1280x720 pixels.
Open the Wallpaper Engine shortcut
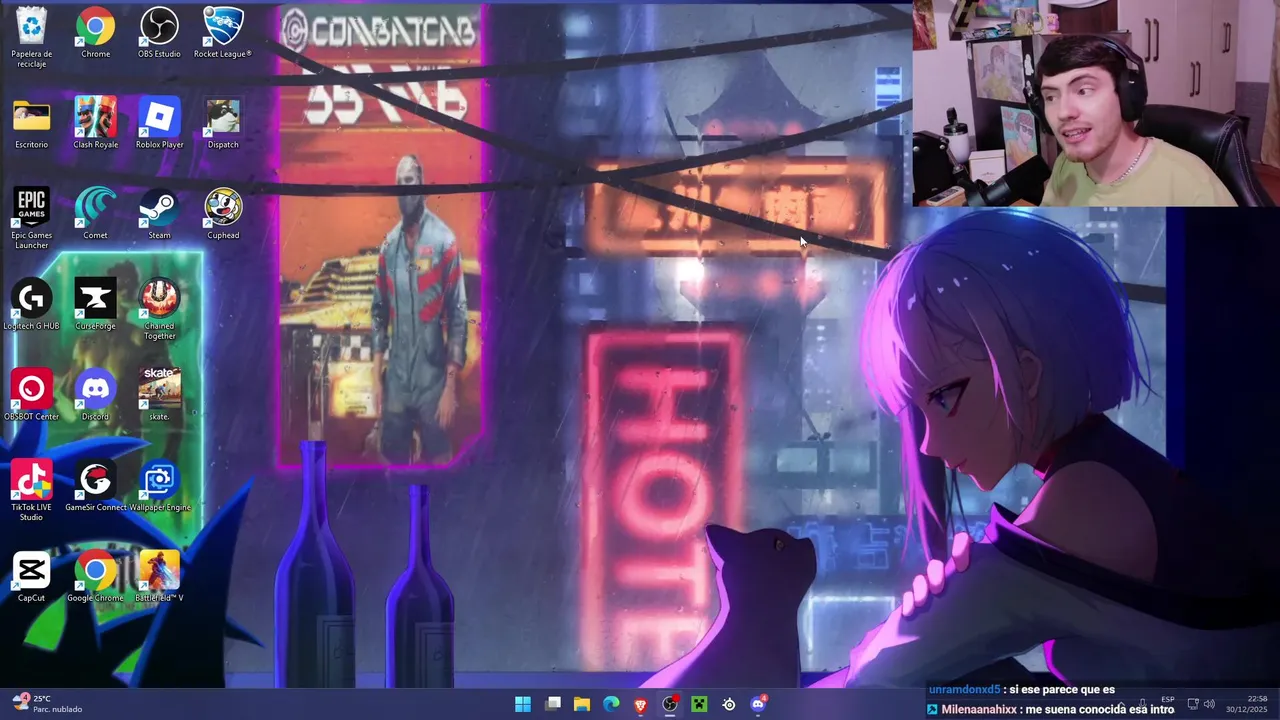tap(159, 486)
